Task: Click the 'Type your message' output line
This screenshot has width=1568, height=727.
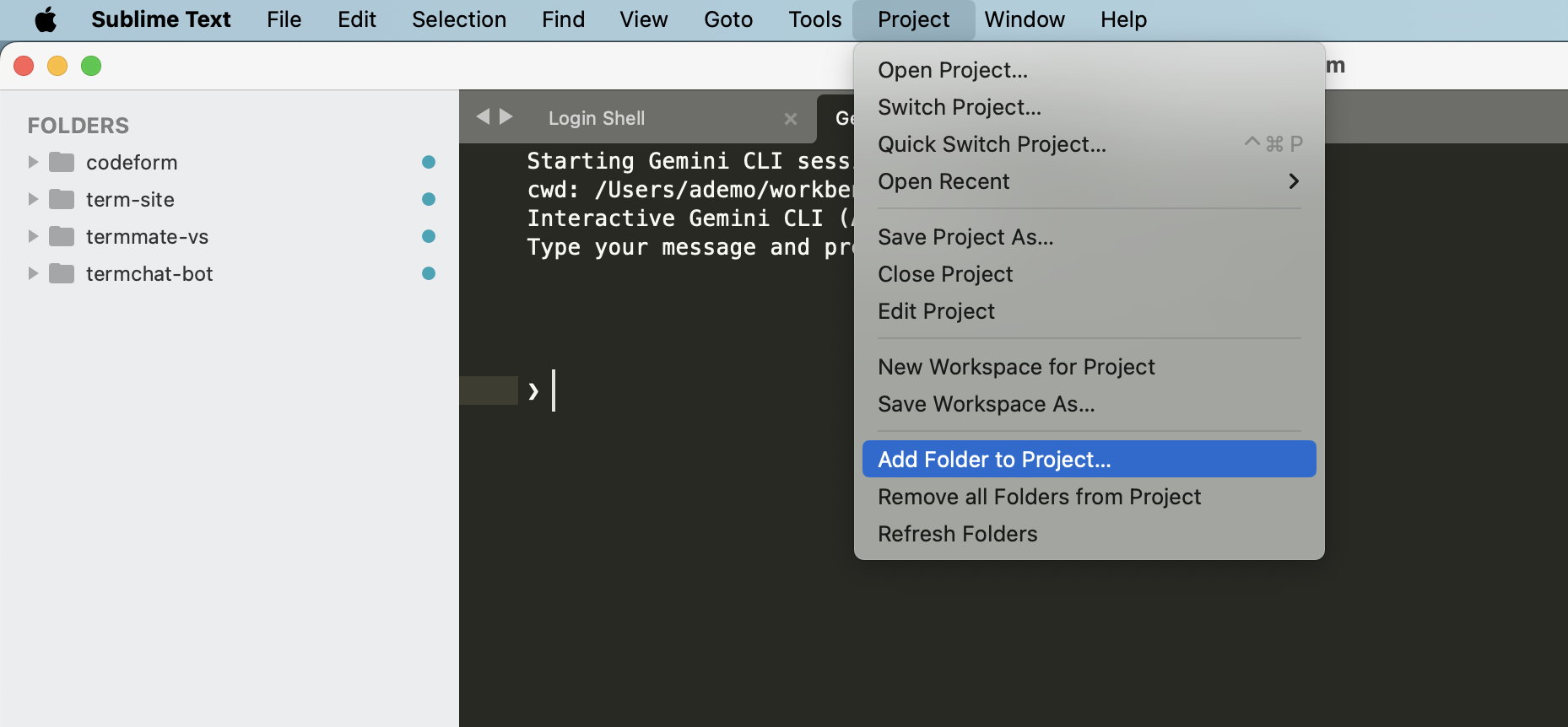Action: click(689, 247)
